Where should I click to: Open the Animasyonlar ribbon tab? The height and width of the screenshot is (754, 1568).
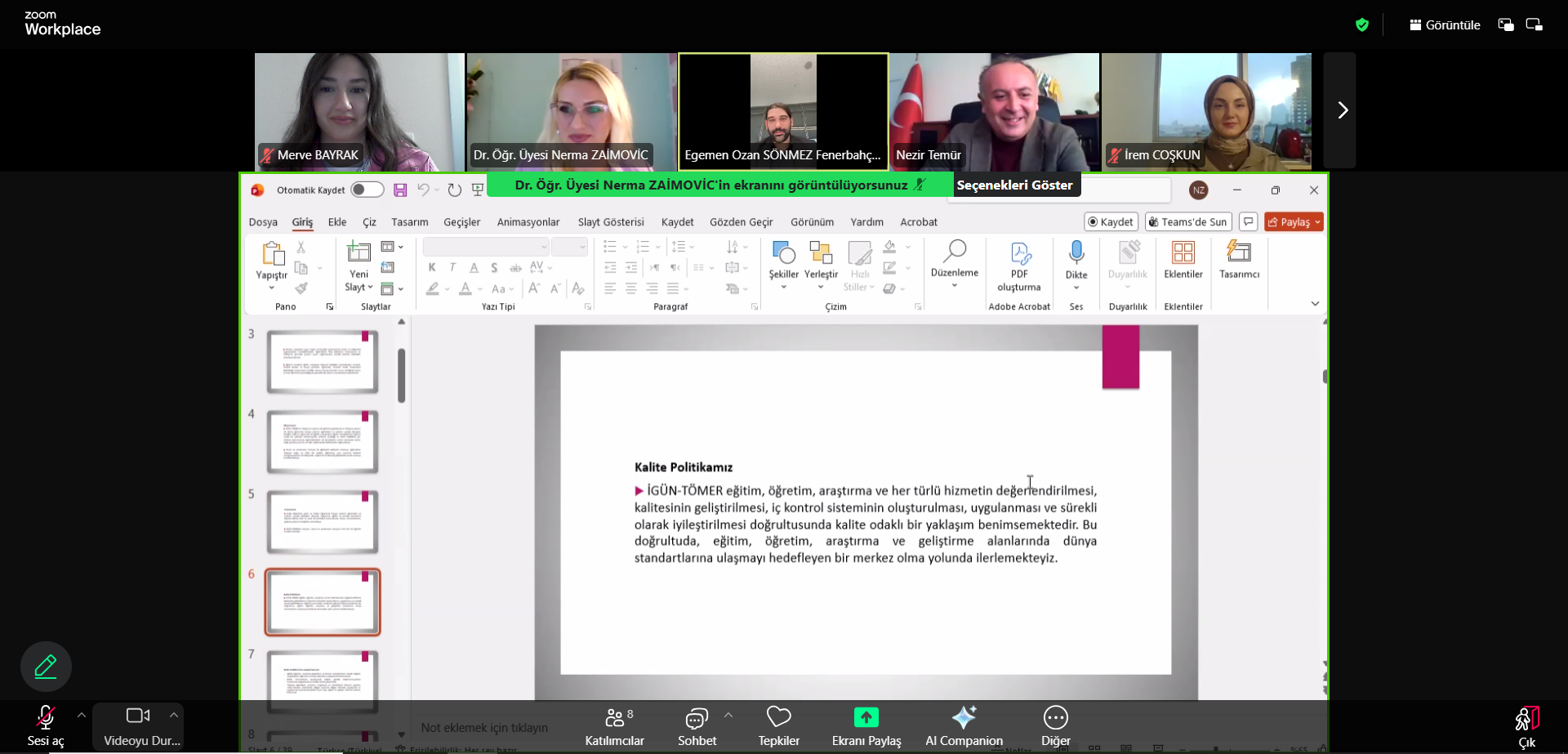click(x=528, y=222)
